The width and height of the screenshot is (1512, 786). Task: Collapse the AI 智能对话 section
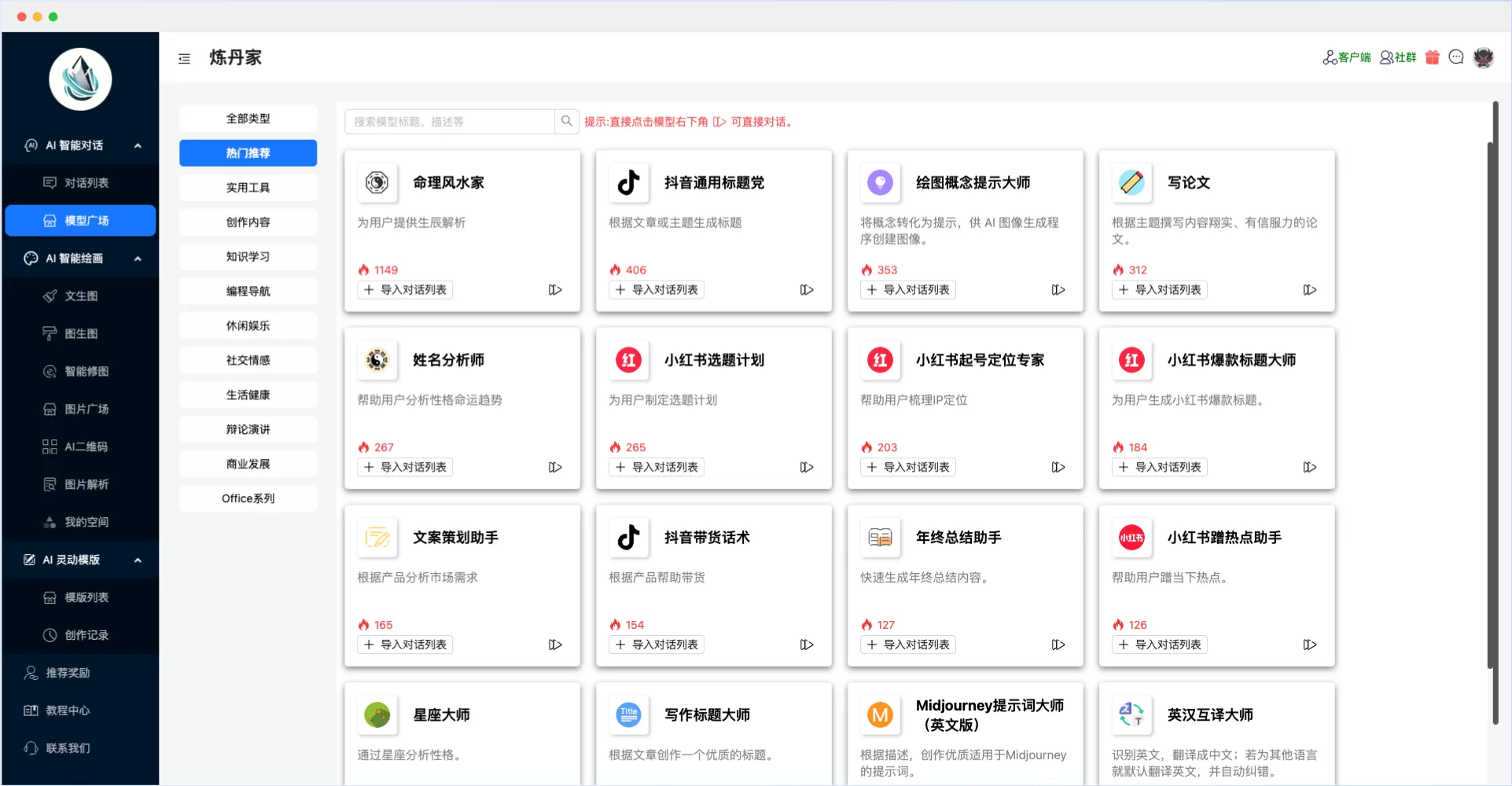pos(138,145)
